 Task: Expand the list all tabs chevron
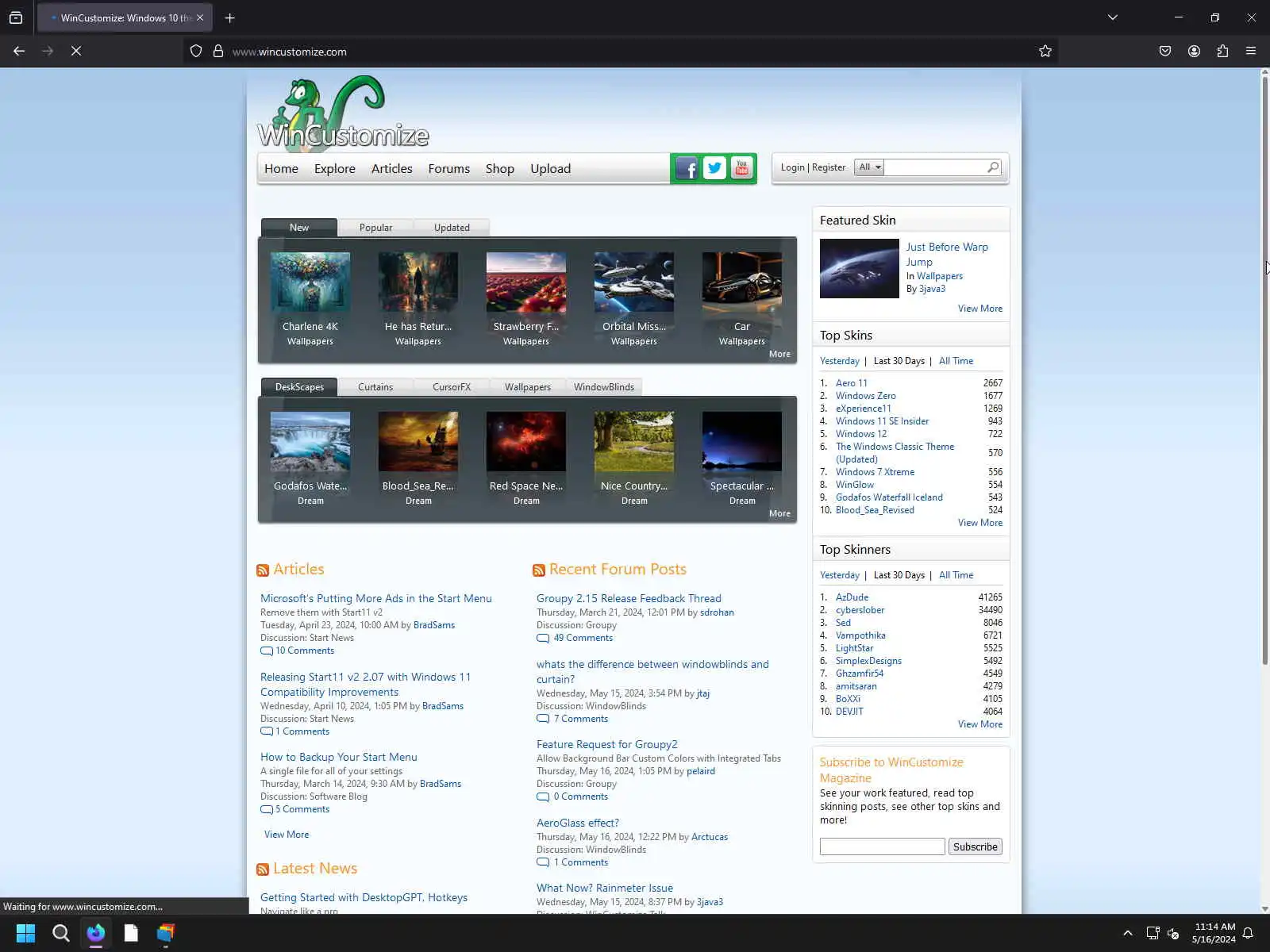pos(1113,17)
